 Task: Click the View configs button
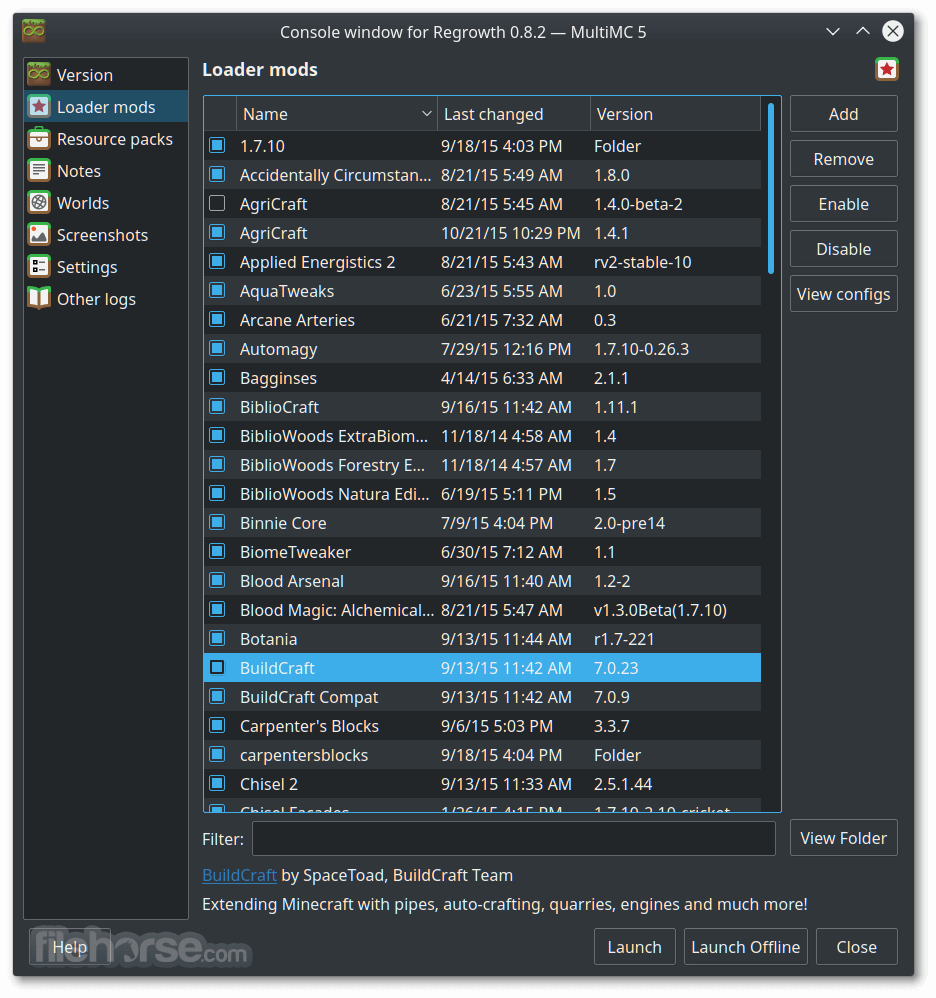point(843,293)
